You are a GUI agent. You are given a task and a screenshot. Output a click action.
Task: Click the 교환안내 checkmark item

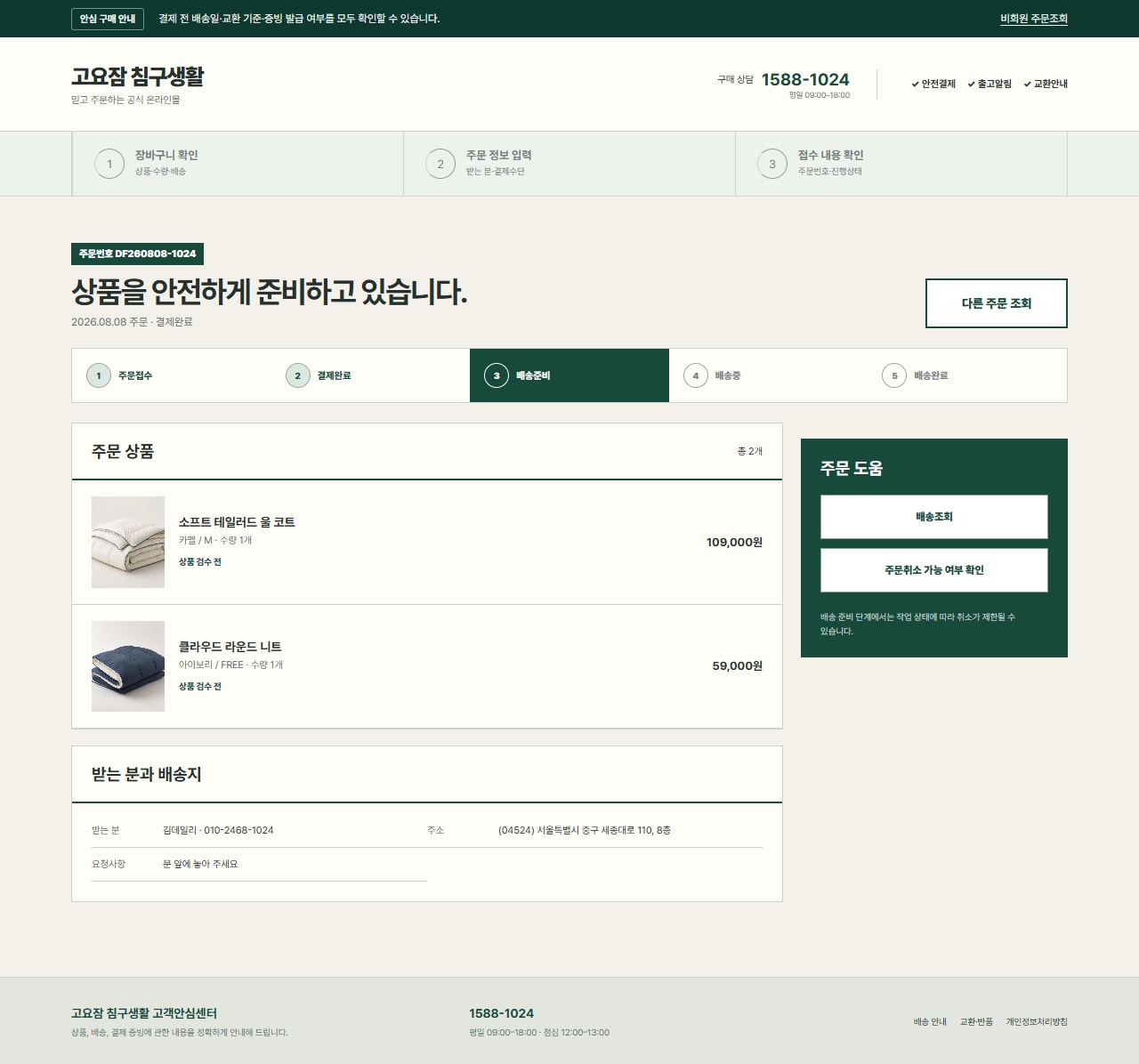(x=1046, y=84)
